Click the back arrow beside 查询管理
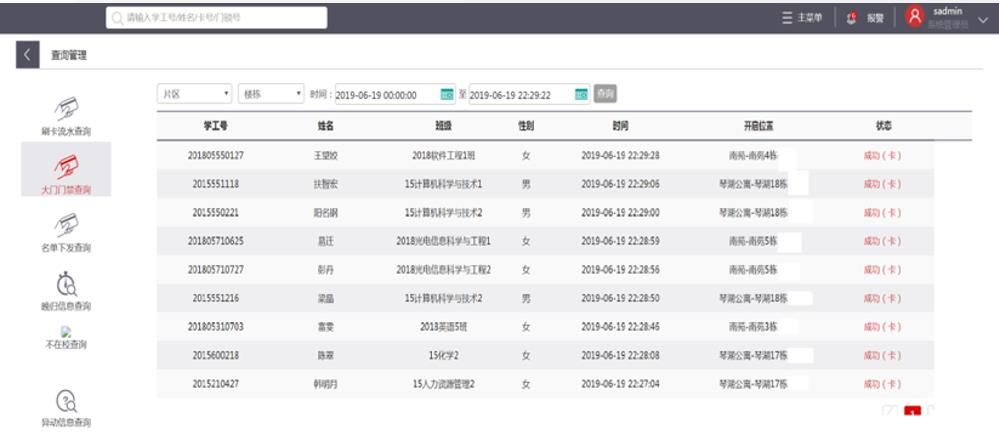 (x=27, y=55)
